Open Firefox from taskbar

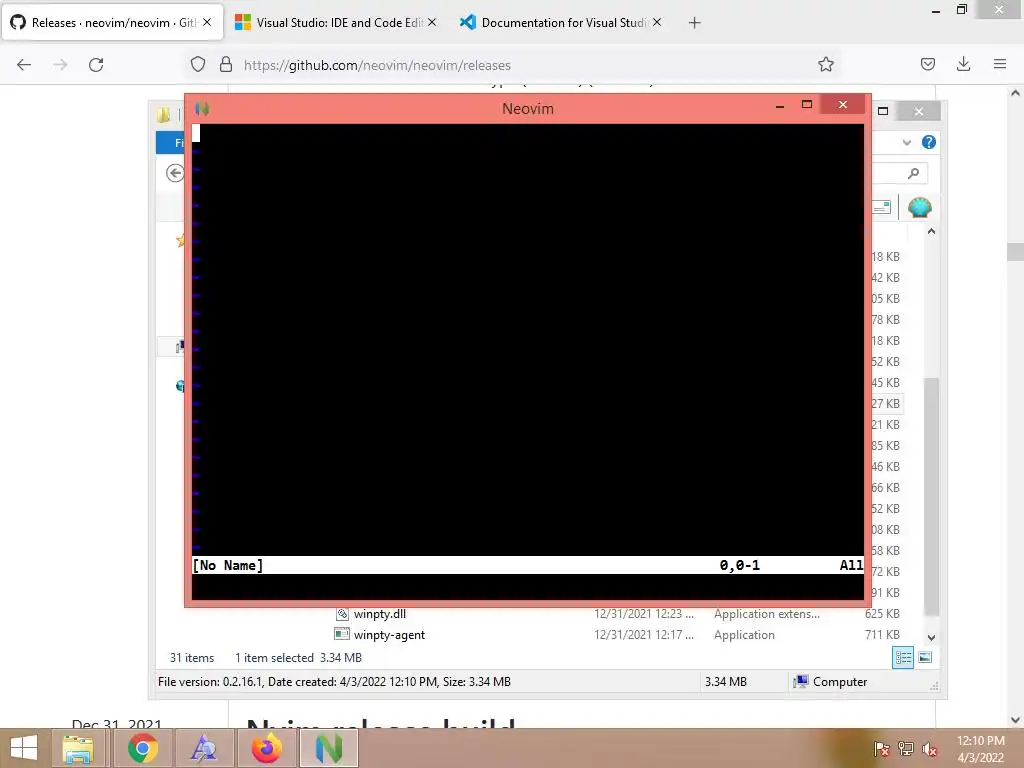click(266, 748)
